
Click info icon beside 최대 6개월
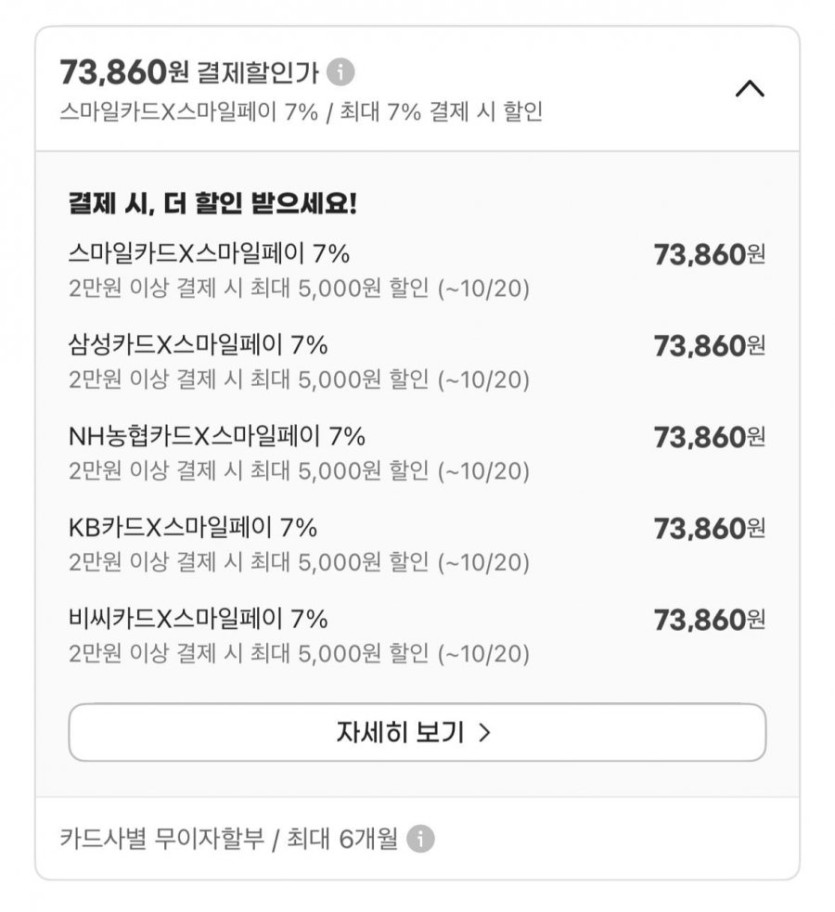pos(421,838)
